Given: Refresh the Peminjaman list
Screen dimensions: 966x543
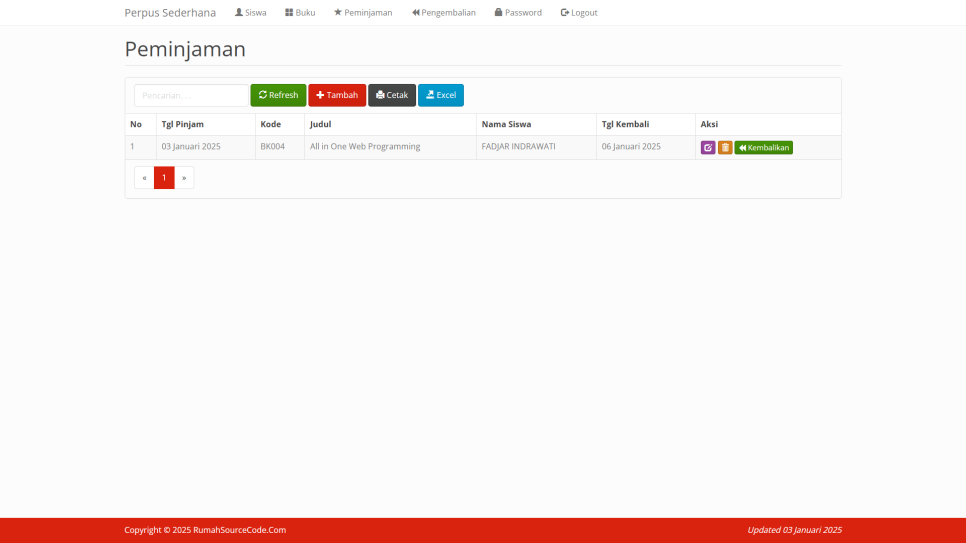Looking at the screenshot, I should click(x=278, y=95).
